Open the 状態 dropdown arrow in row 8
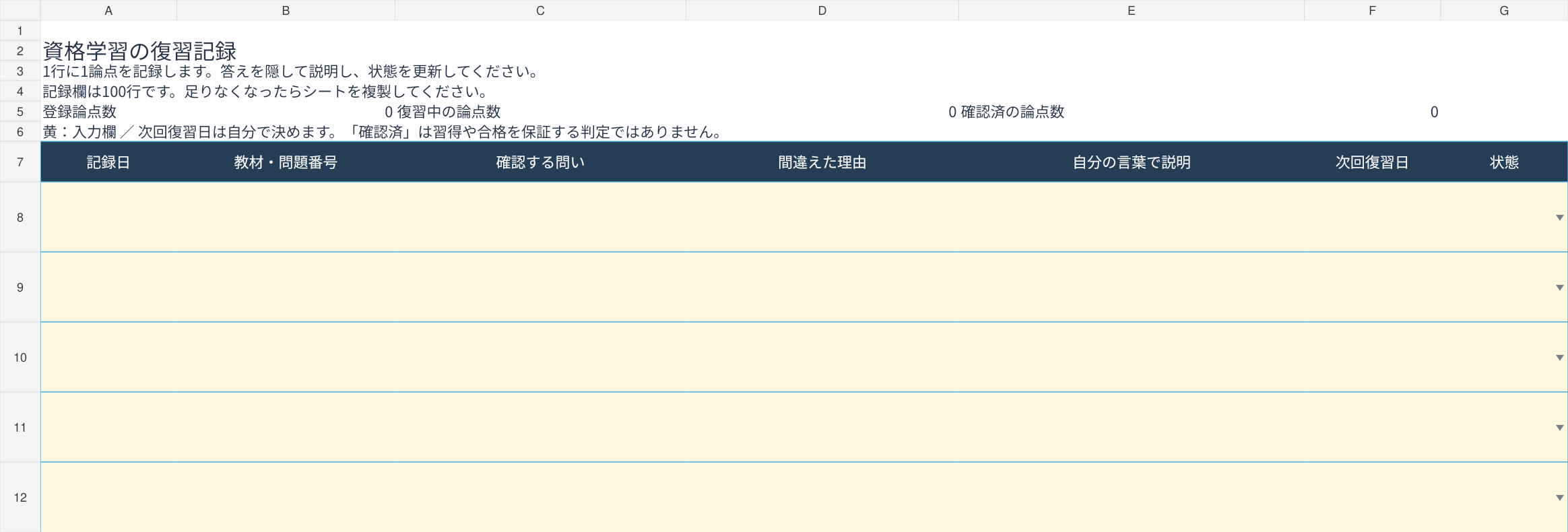1568x532 pixels. 1559,218
